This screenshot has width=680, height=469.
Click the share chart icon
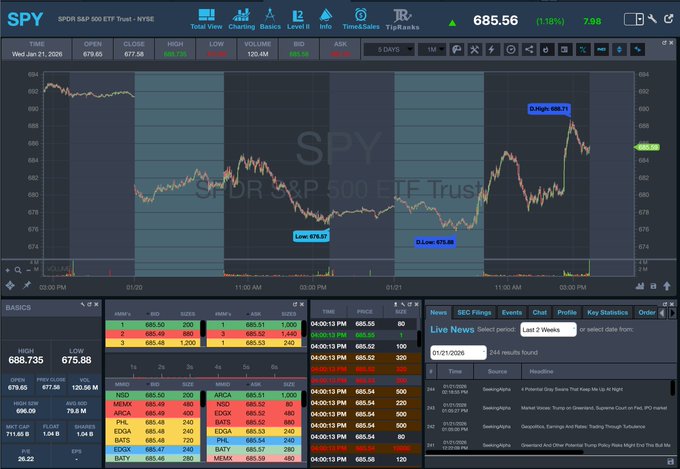tap(529, 49)
